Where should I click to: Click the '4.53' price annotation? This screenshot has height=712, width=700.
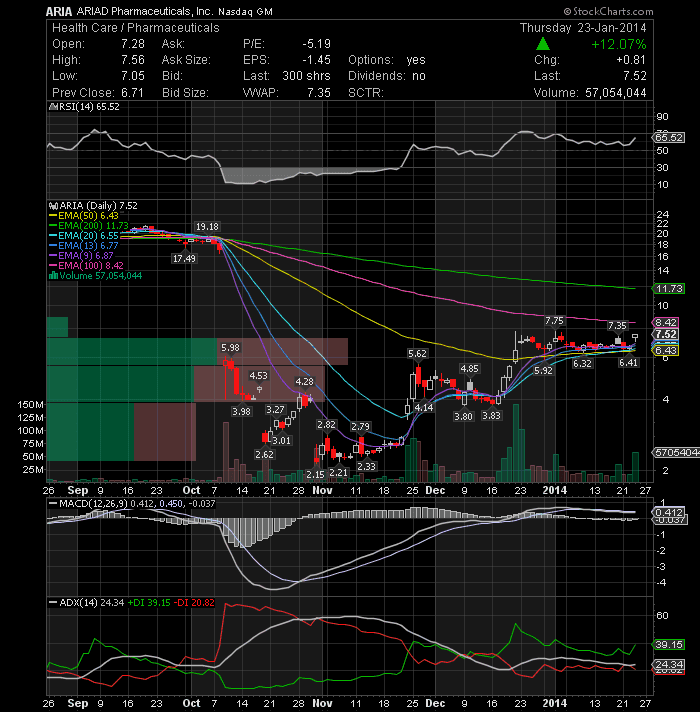coord(258,376)
